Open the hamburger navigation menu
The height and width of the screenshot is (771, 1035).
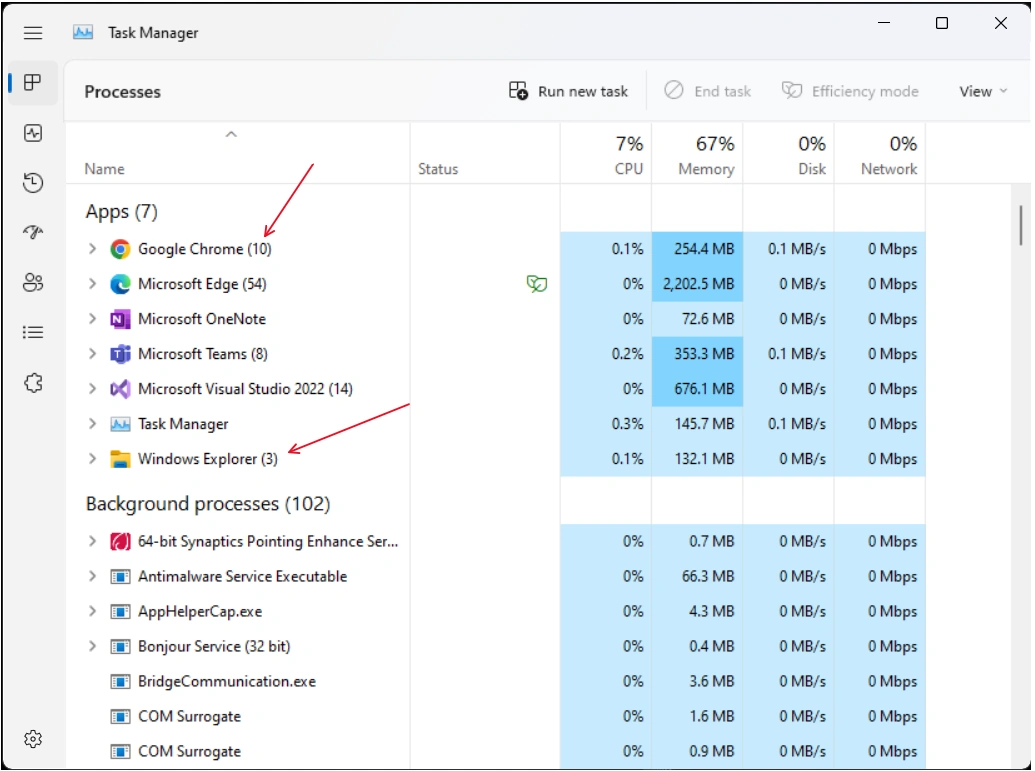pyautogui.click(x=32, y=33)
